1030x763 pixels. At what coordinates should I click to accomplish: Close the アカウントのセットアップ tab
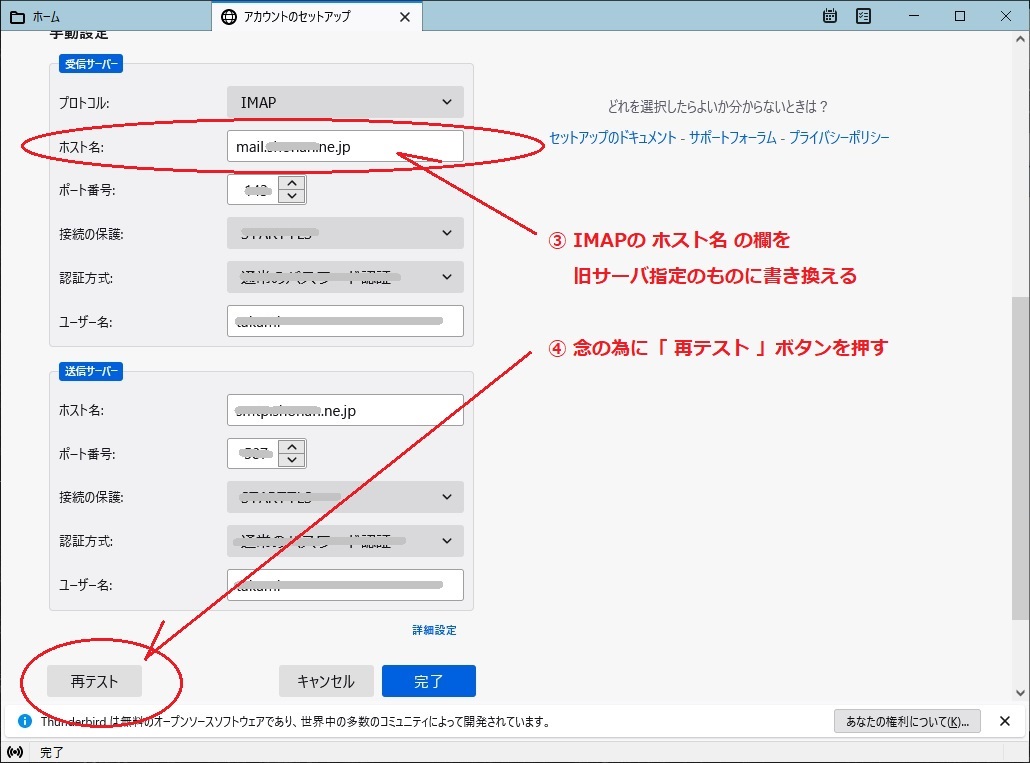coord(404,17)
